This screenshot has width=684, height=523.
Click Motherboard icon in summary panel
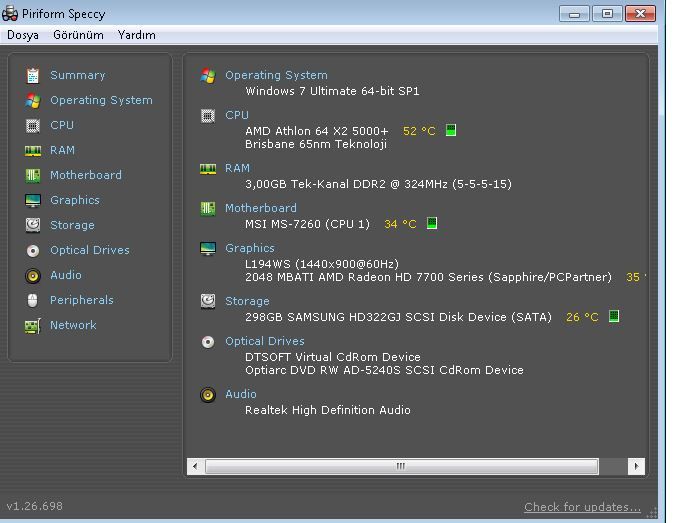click(x=208, y=209)
